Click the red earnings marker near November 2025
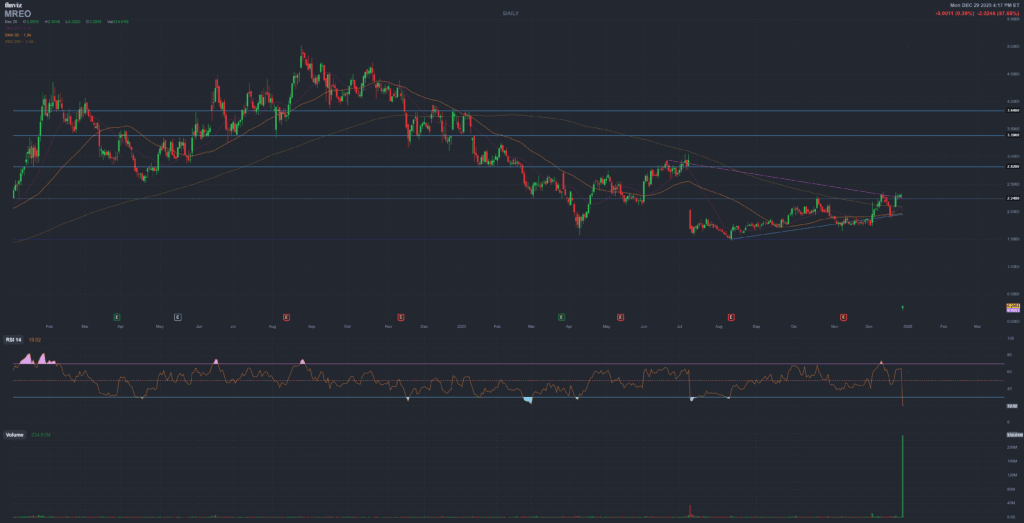This screenshot has width=1024, height=523. (845, 316)
